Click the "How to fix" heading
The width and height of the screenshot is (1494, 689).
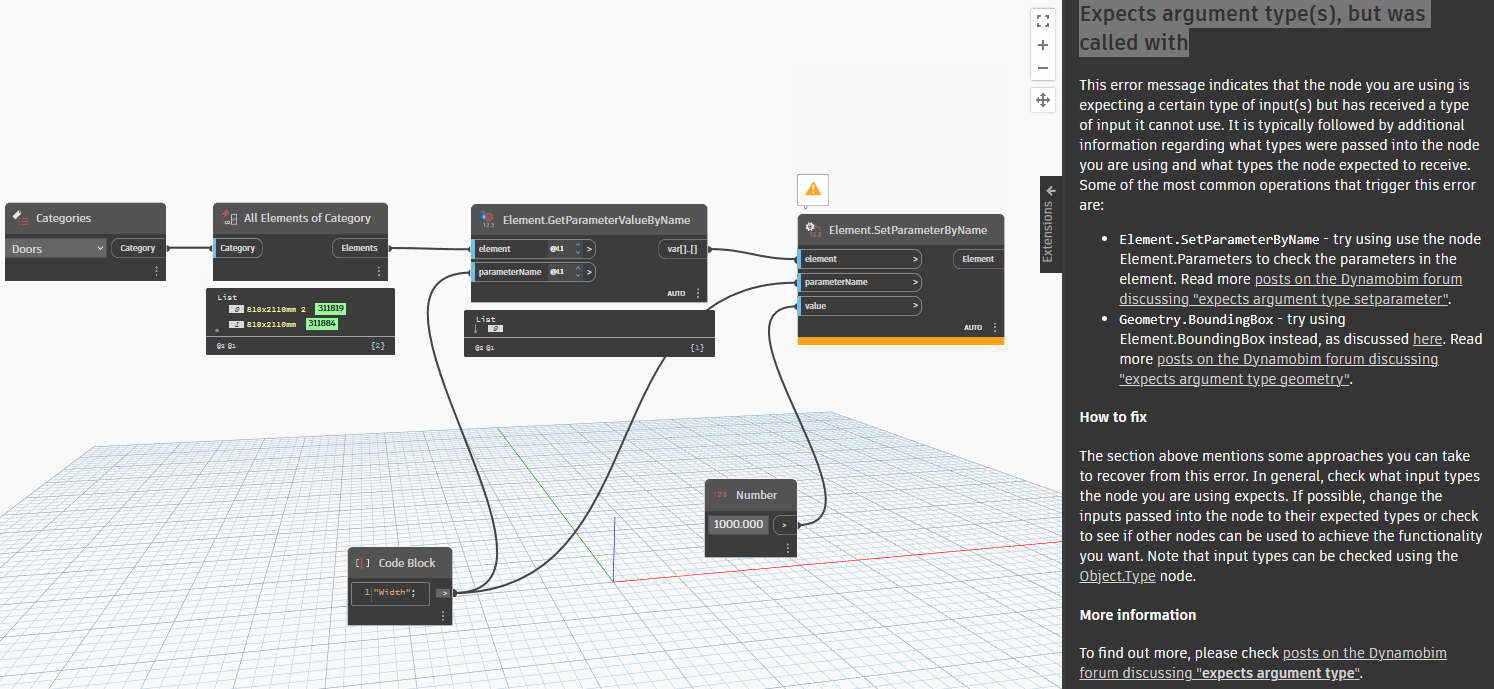1113,417
